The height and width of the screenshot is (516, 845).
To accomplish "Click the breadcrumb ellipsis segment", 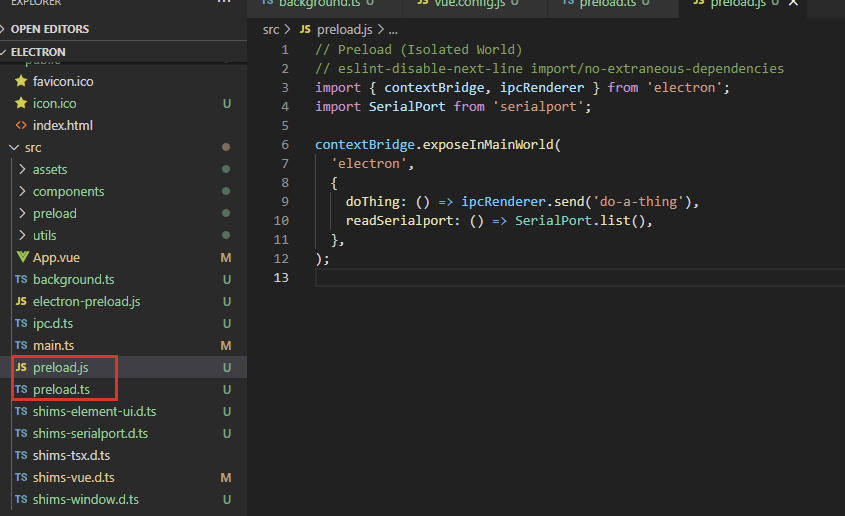I will 393,31.
